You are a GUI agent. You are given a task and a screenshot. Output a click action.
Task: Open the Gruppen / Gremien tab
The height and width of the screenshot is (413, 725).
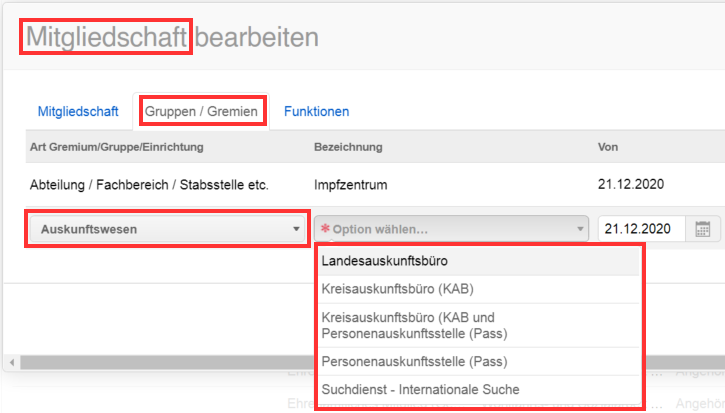[x=201, y=111]
